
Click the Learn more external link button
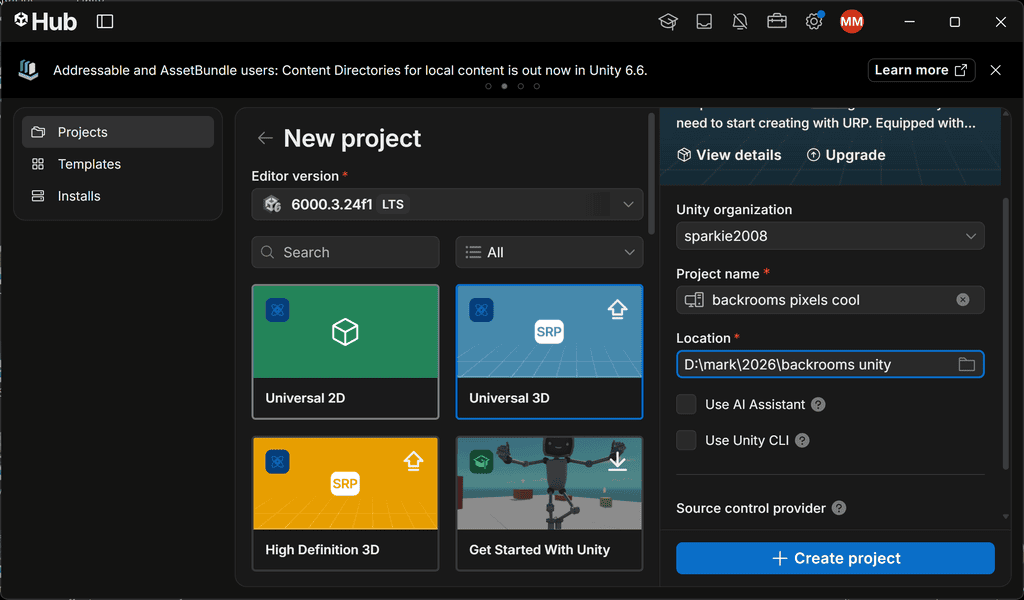pyautogui.click(x=921, y=70)
